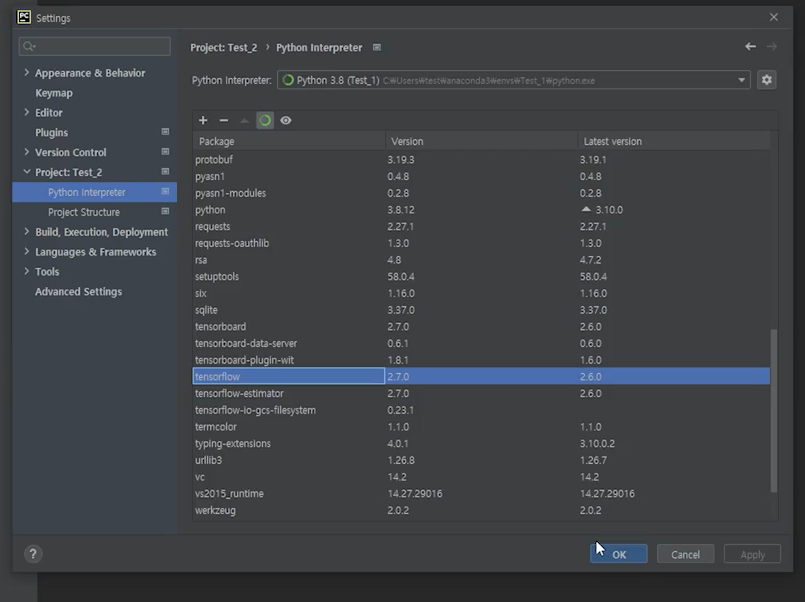The height and width of the screenshot is (602, 805).
Task: Click the search magnifier icon
Action: pyautogui.click(x=29, y=47)
